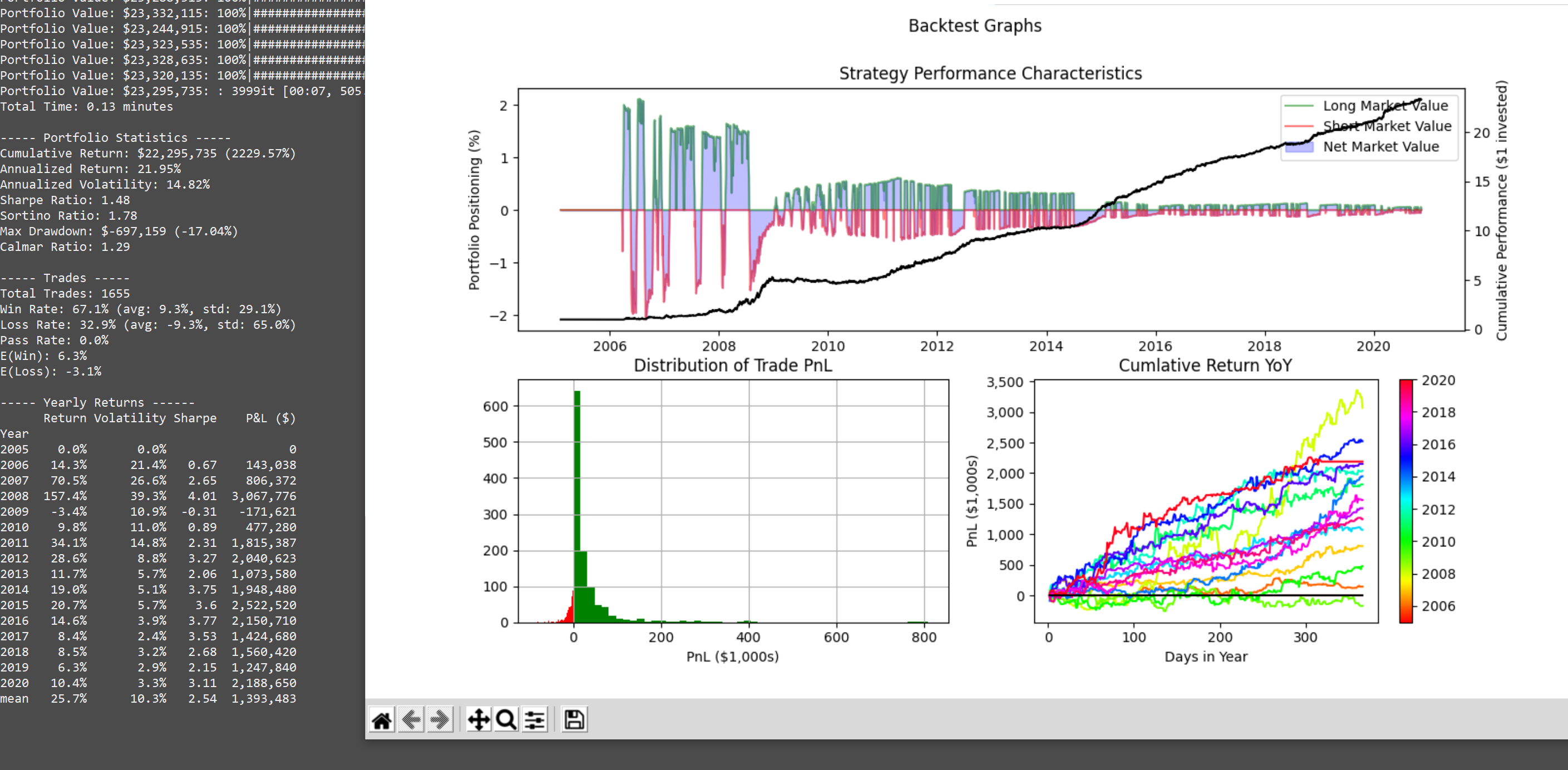Click the 2015 yearly returns row
The image size is (1568, 770).
pos(148,605)
